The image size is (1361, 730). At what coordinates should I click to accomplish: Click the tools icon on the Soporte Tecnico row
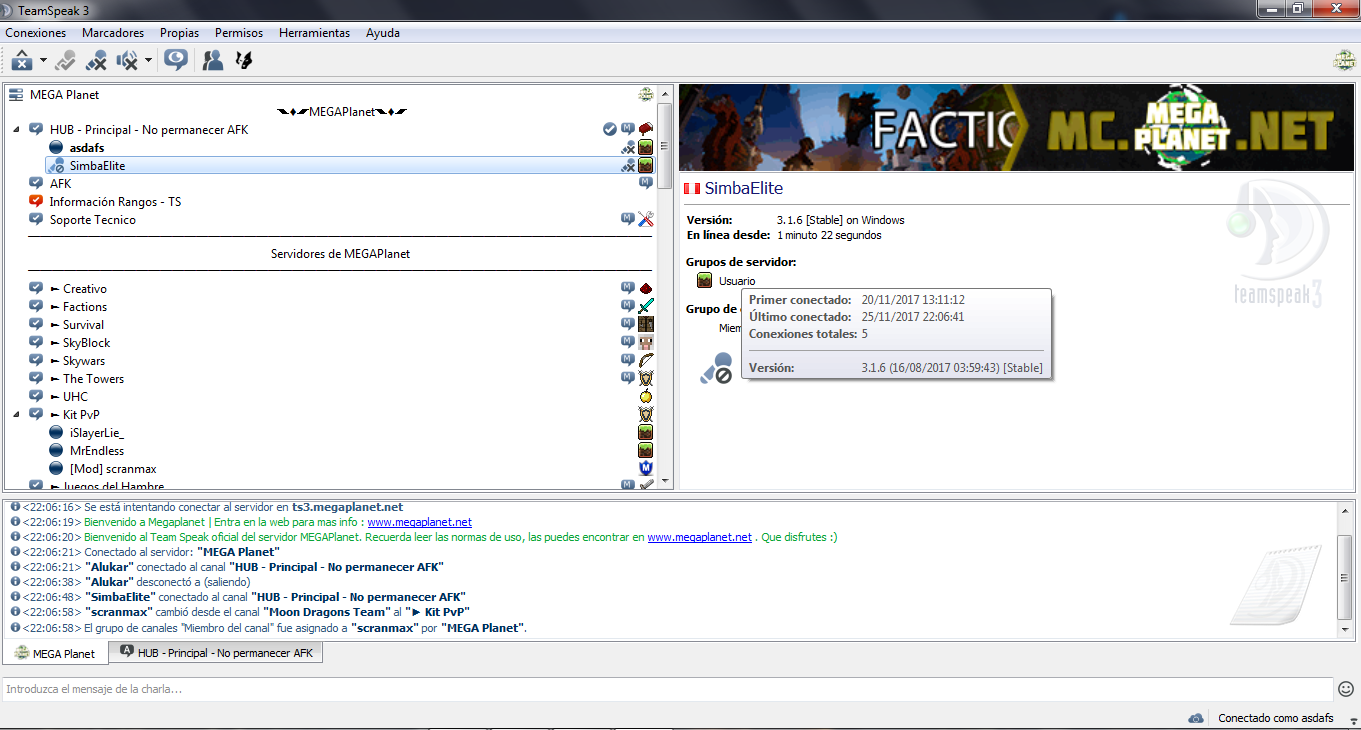(x=646, y=220)
